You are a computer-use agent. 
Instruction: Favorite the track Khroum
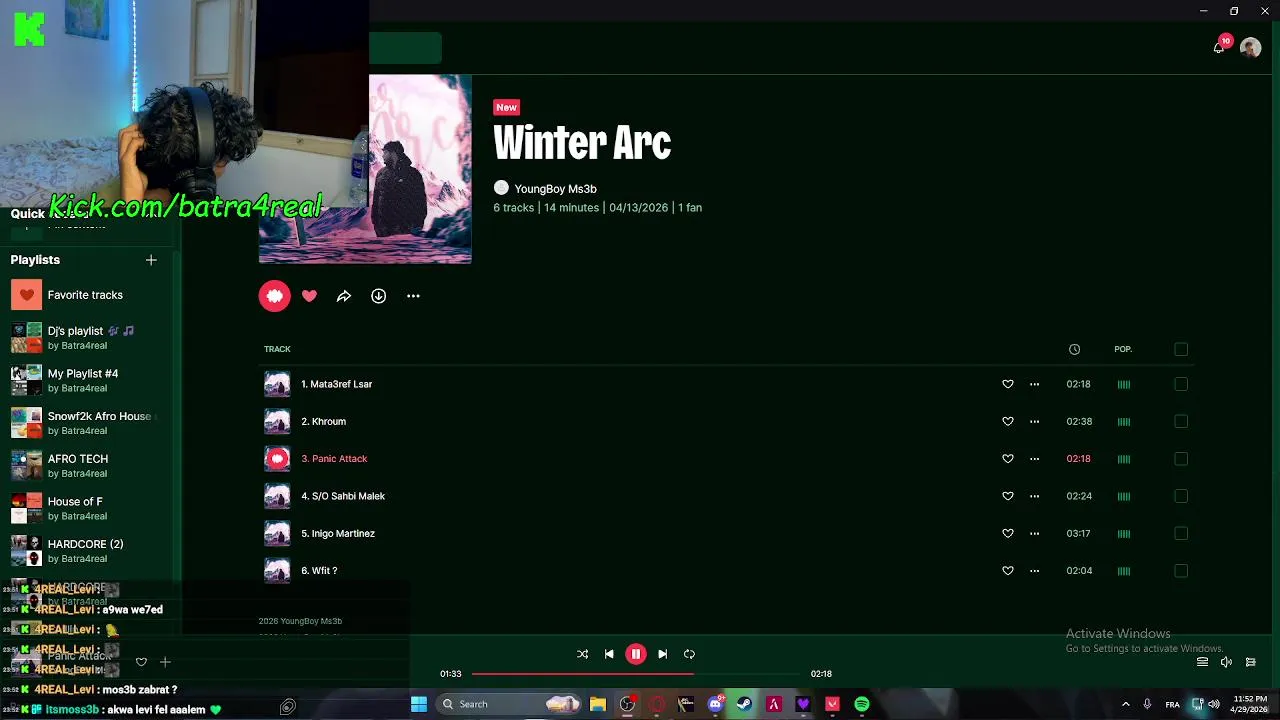[1008, 421]
